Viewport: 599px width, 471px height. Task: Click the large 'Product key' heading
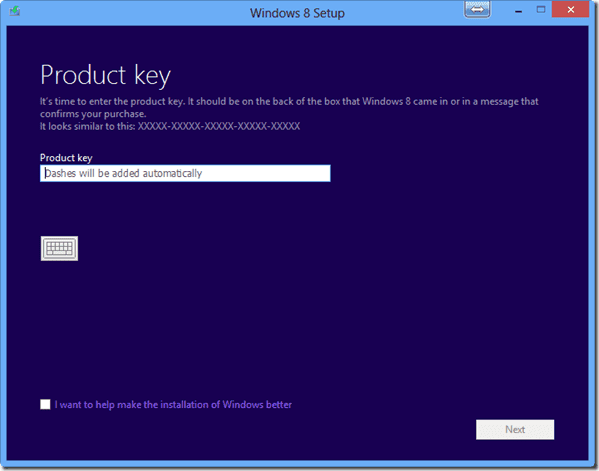click(105, 75)
